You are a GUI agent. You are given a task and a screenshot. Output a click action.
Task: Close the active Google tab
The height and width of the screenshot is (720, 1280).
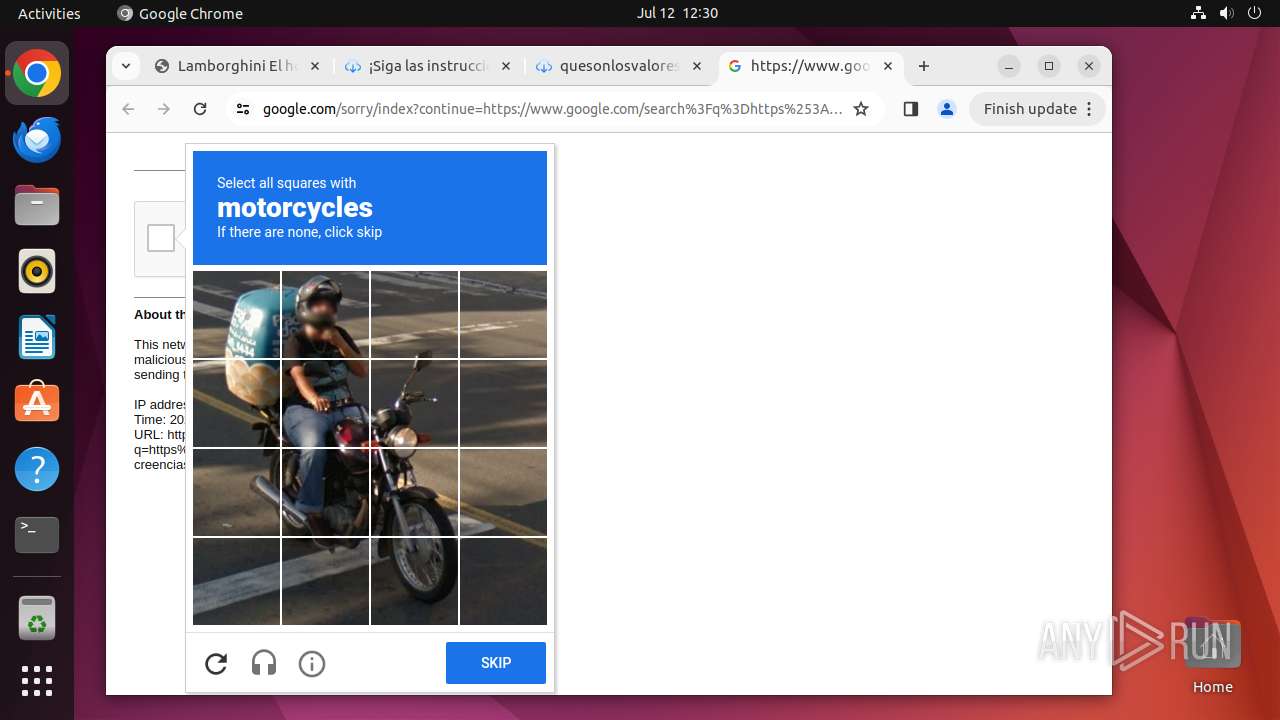coord(888,66)
